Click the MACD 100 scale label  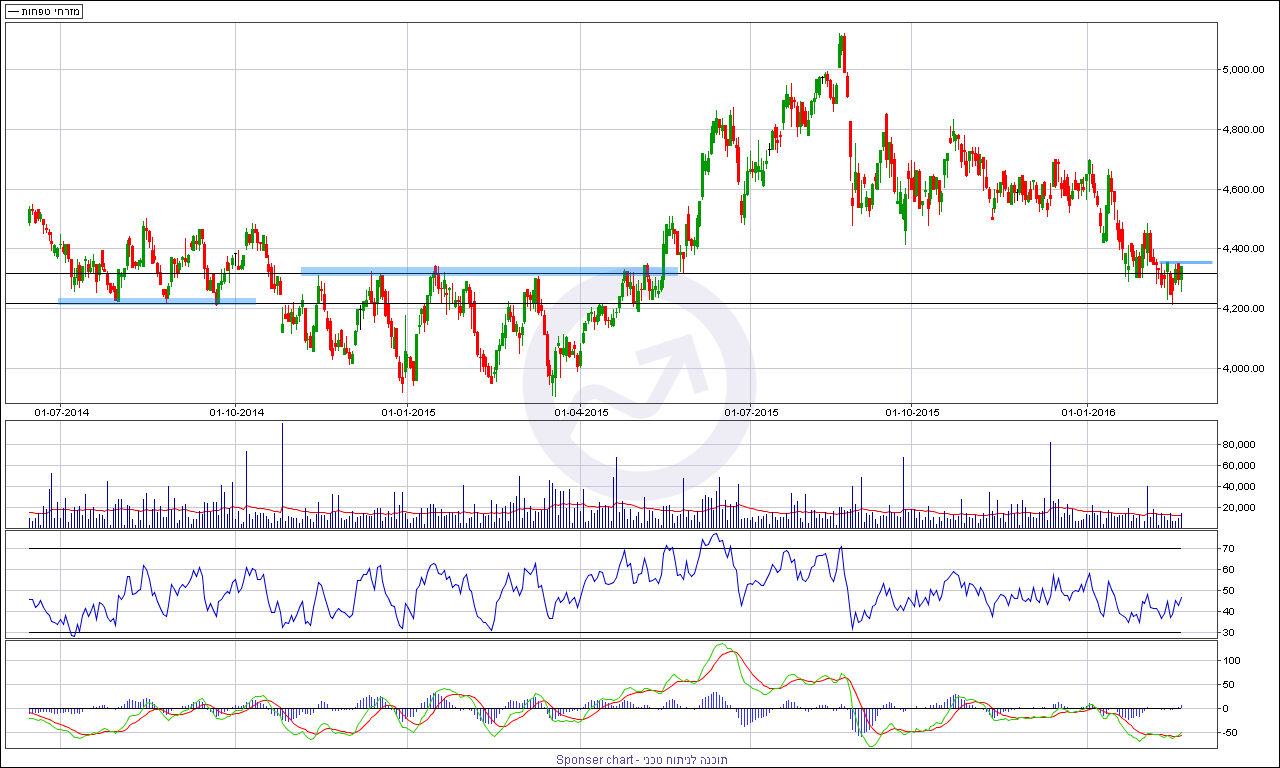[1230, 661]
